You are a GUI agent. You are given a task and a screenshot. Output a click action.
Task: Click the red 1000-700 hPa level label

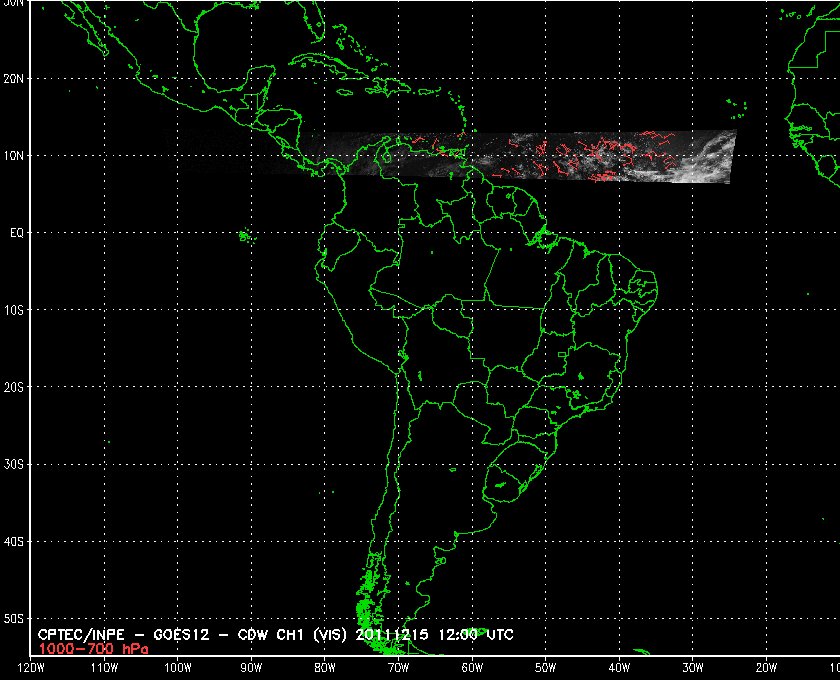point(93,649)
